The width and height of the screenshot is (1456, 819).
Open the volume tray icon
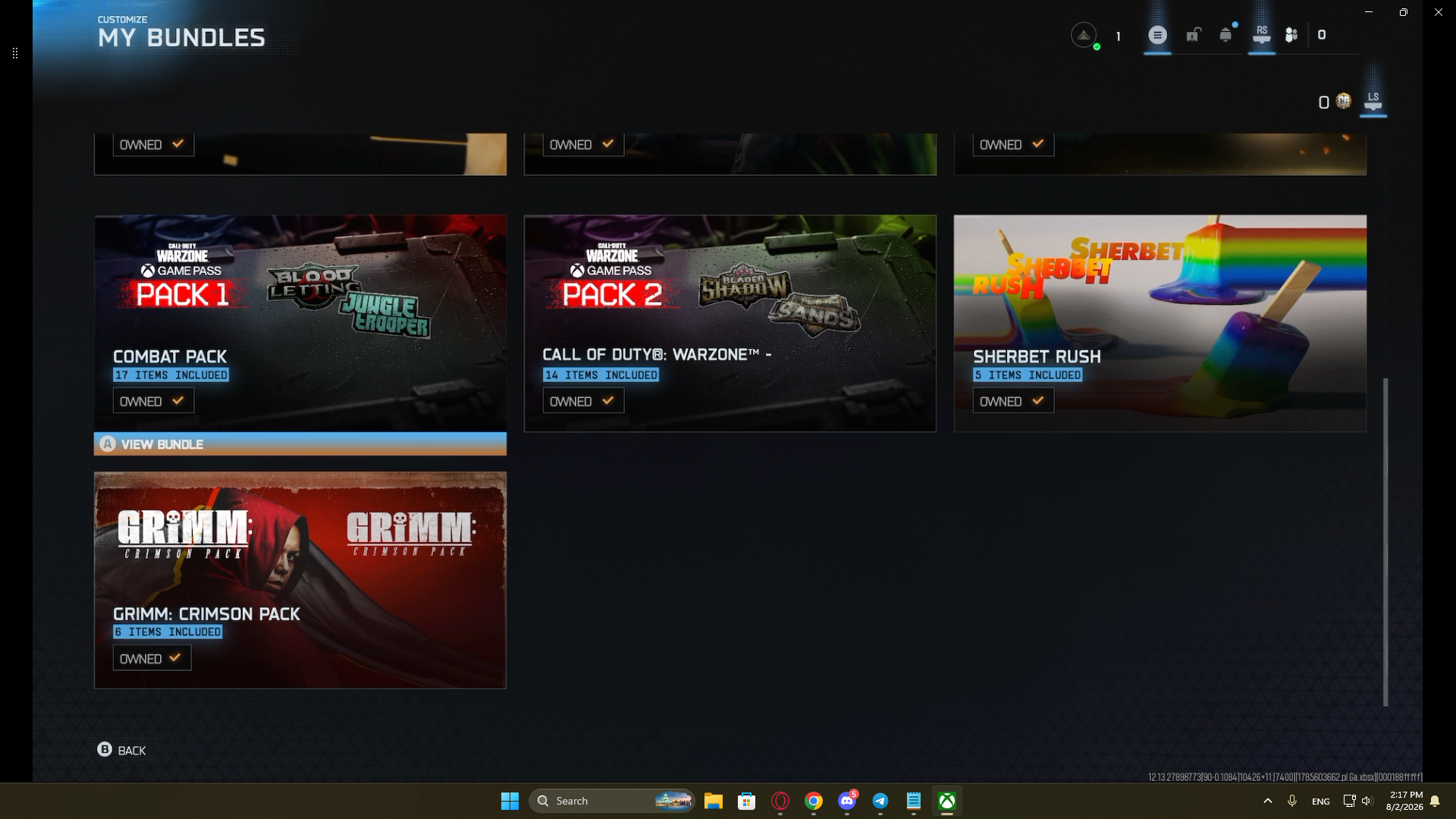coord(1367,801)
